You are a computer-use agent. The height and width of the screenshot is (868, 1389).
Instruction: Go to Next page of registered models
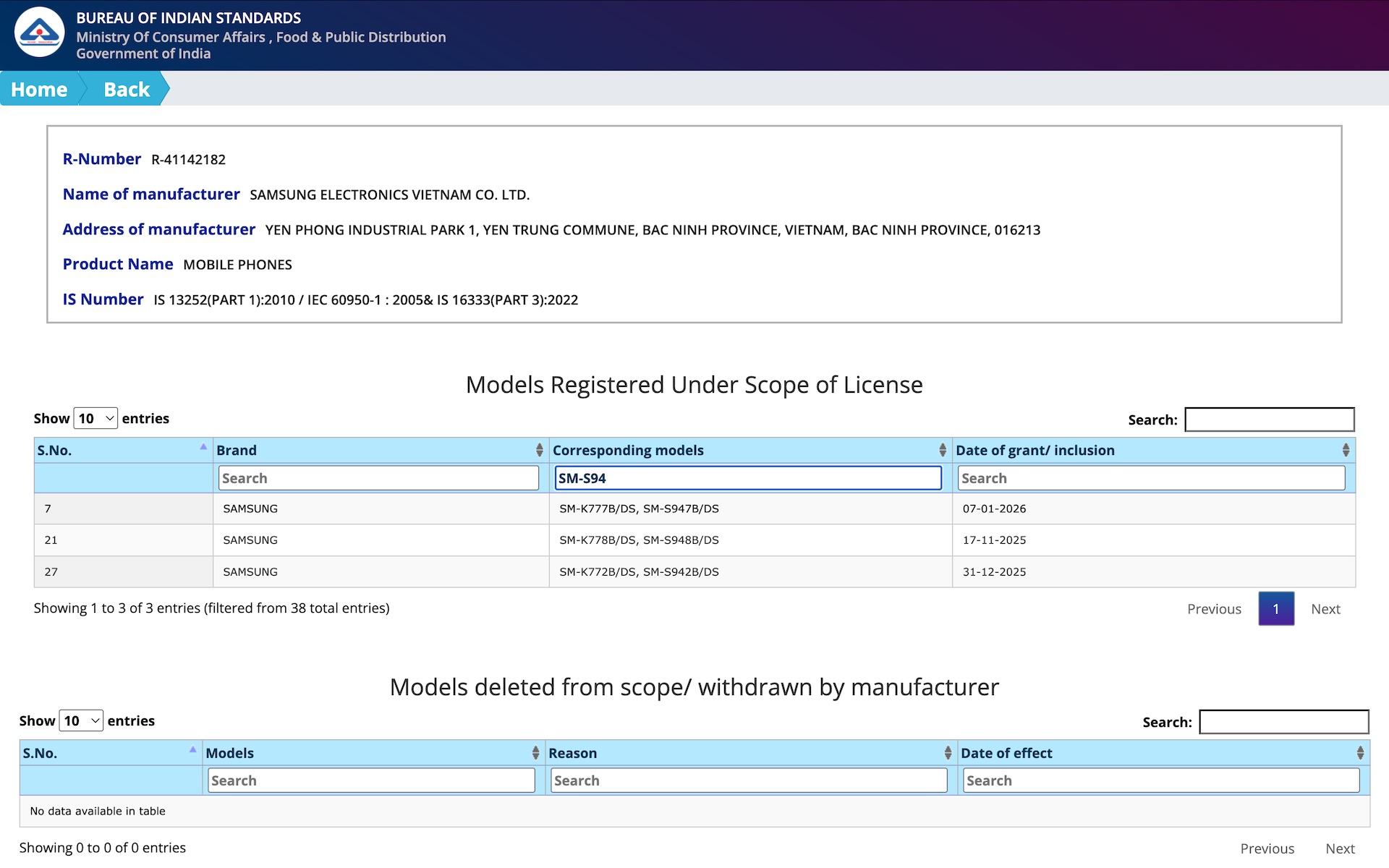coord(1325,609)
